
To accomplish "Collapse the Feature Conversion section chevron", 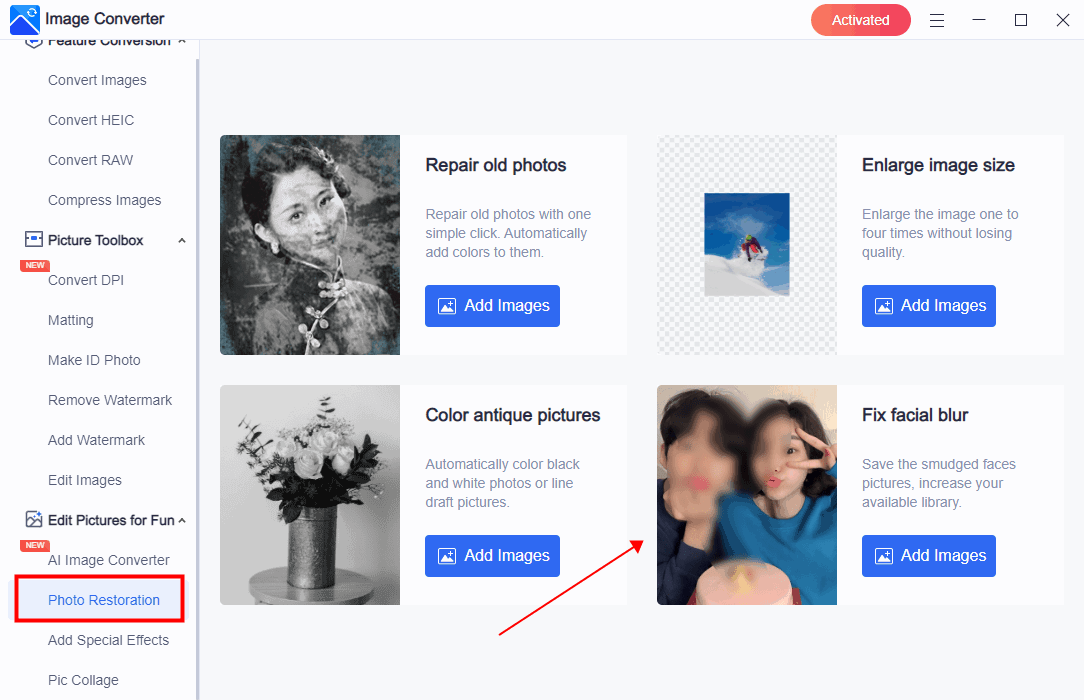I will pyautogui.click(x=182, y=41).
